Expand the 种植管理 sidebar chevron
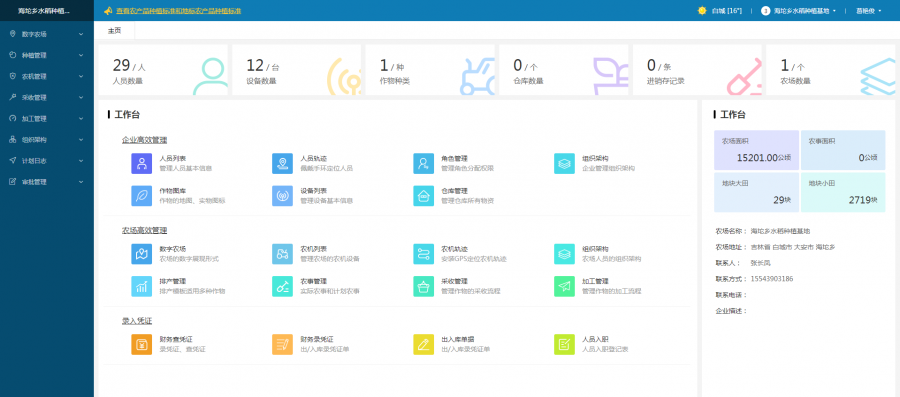The height and width of the screenshot is (397, 900). 81,55
